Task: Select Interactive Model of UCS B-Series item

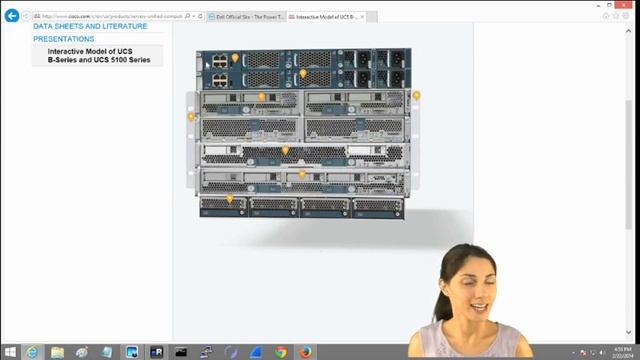Action: [x=99, y=56]
